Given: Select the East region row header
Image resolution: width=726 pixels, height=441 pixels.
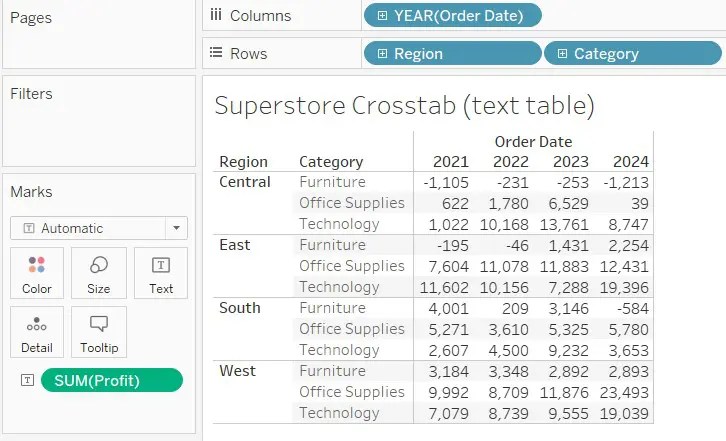Looking at the screenshot, I should pos(235,245).
